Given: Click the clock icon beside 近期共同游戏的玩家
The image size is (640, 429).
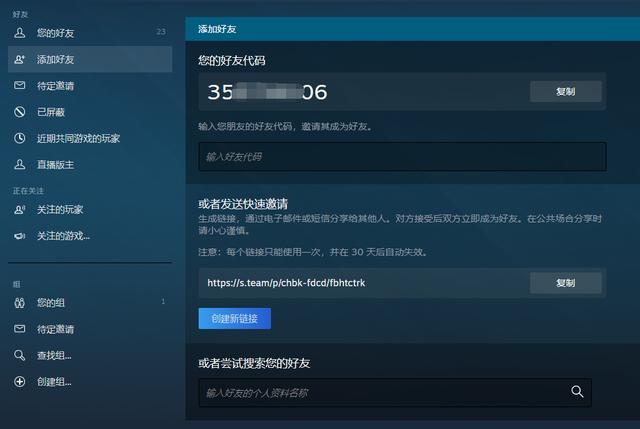Looking at the screenshot, I should [20, 138].
